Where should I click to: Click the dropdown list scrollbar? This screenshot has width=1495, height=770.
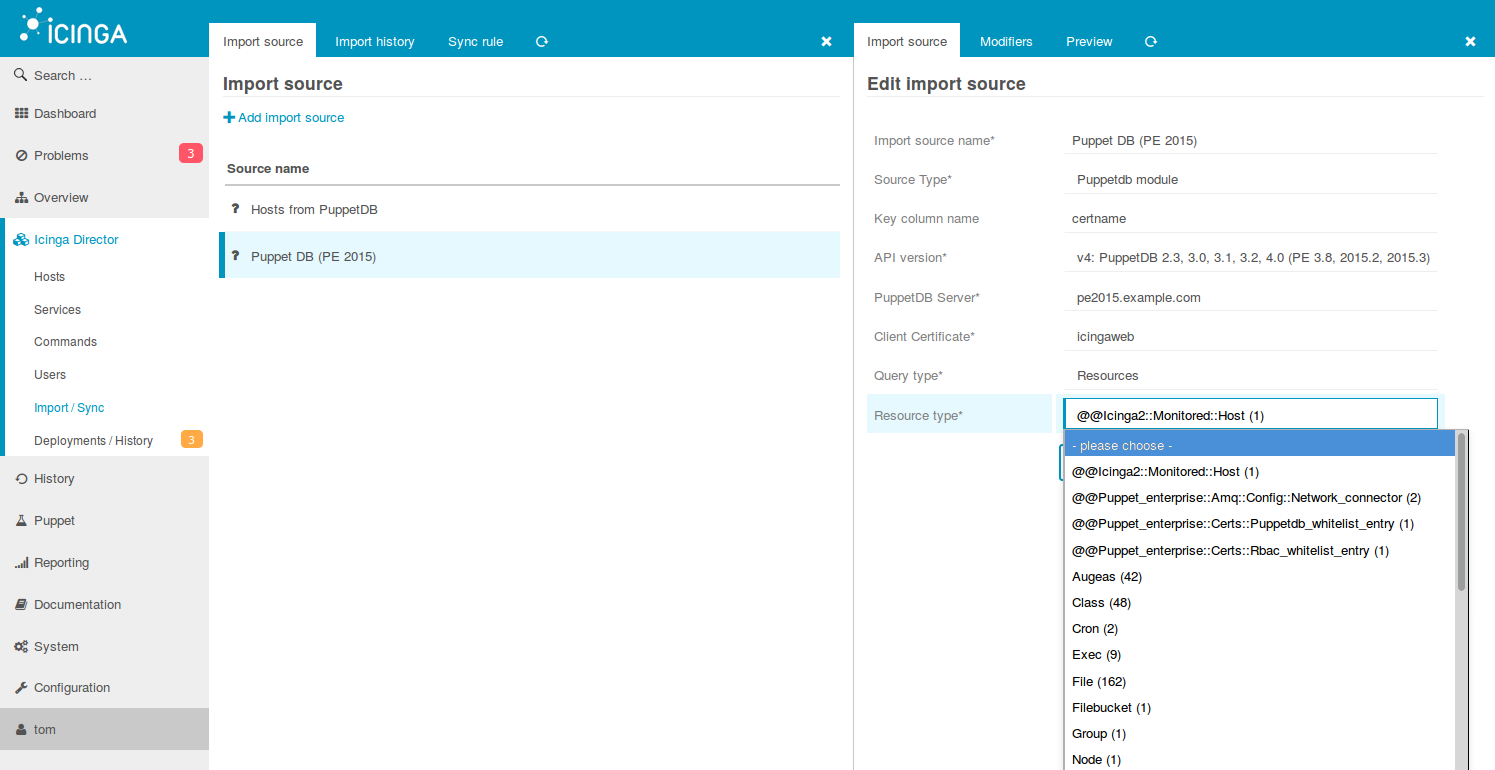(1461, 511)
